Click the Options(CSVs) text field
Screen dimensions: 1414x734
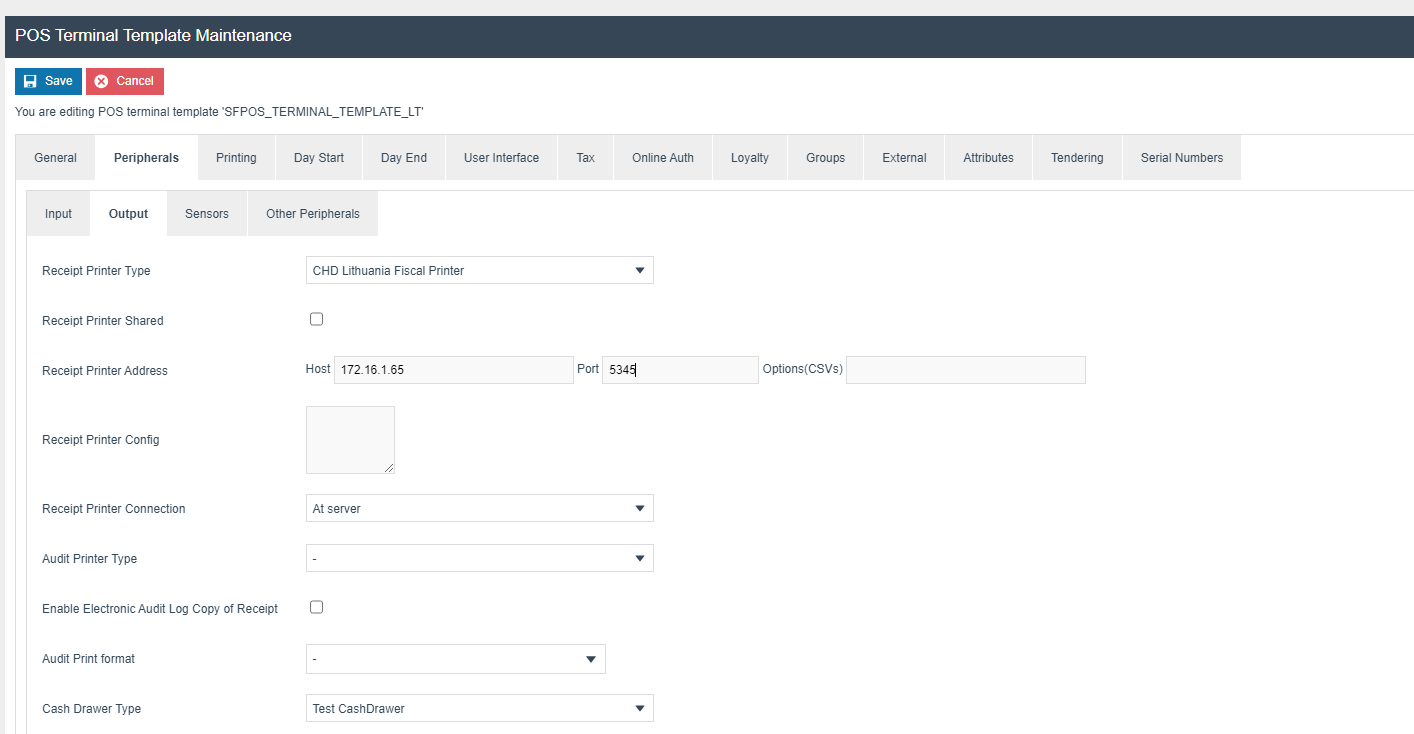(965, 370)
